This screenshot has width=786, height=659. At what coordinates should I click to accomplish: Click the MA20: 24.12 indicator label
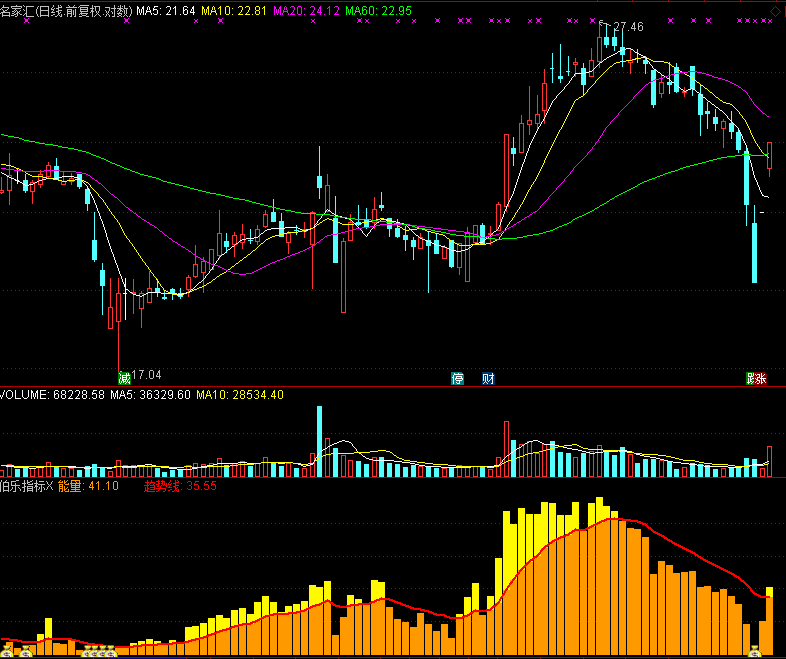click(306, 11)
